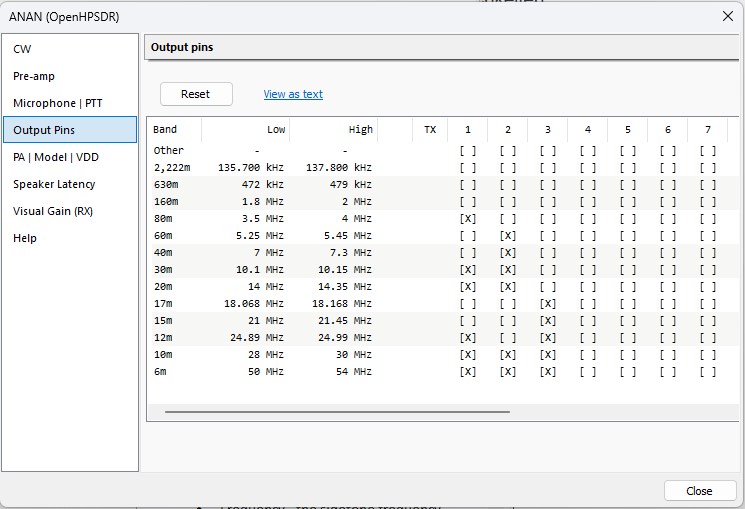Click the 54 MHz high value
745x509 pixels.
(x=353, y=372)
